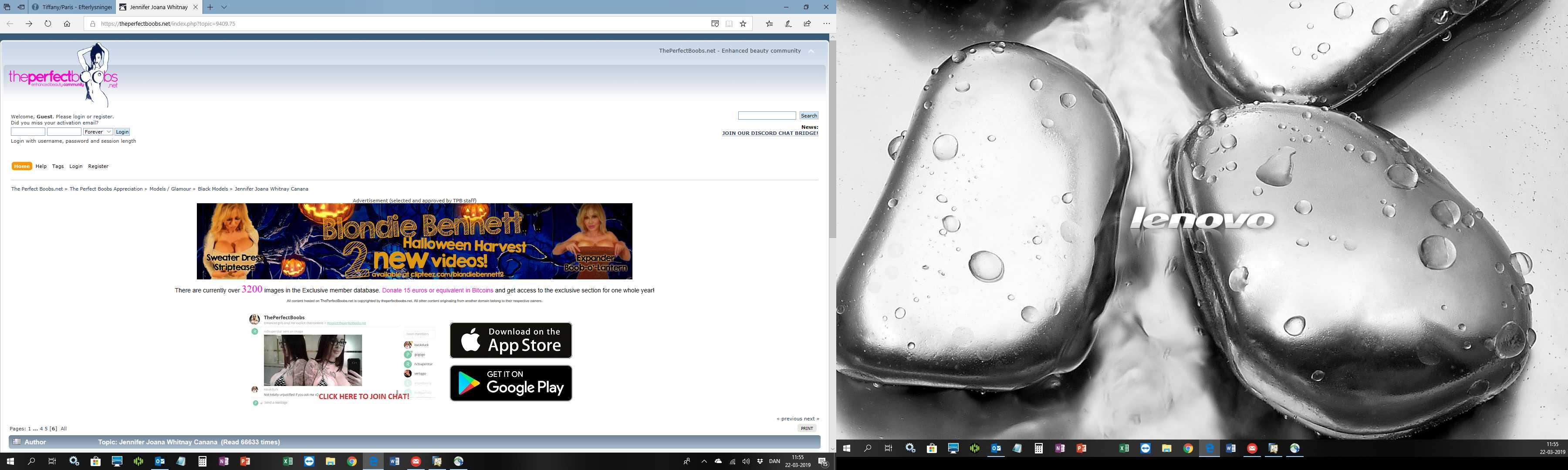Open Edge Settings and more menu
This screenshot has width=1568, height=470.
pyautogui.click(x=826, y=23)
